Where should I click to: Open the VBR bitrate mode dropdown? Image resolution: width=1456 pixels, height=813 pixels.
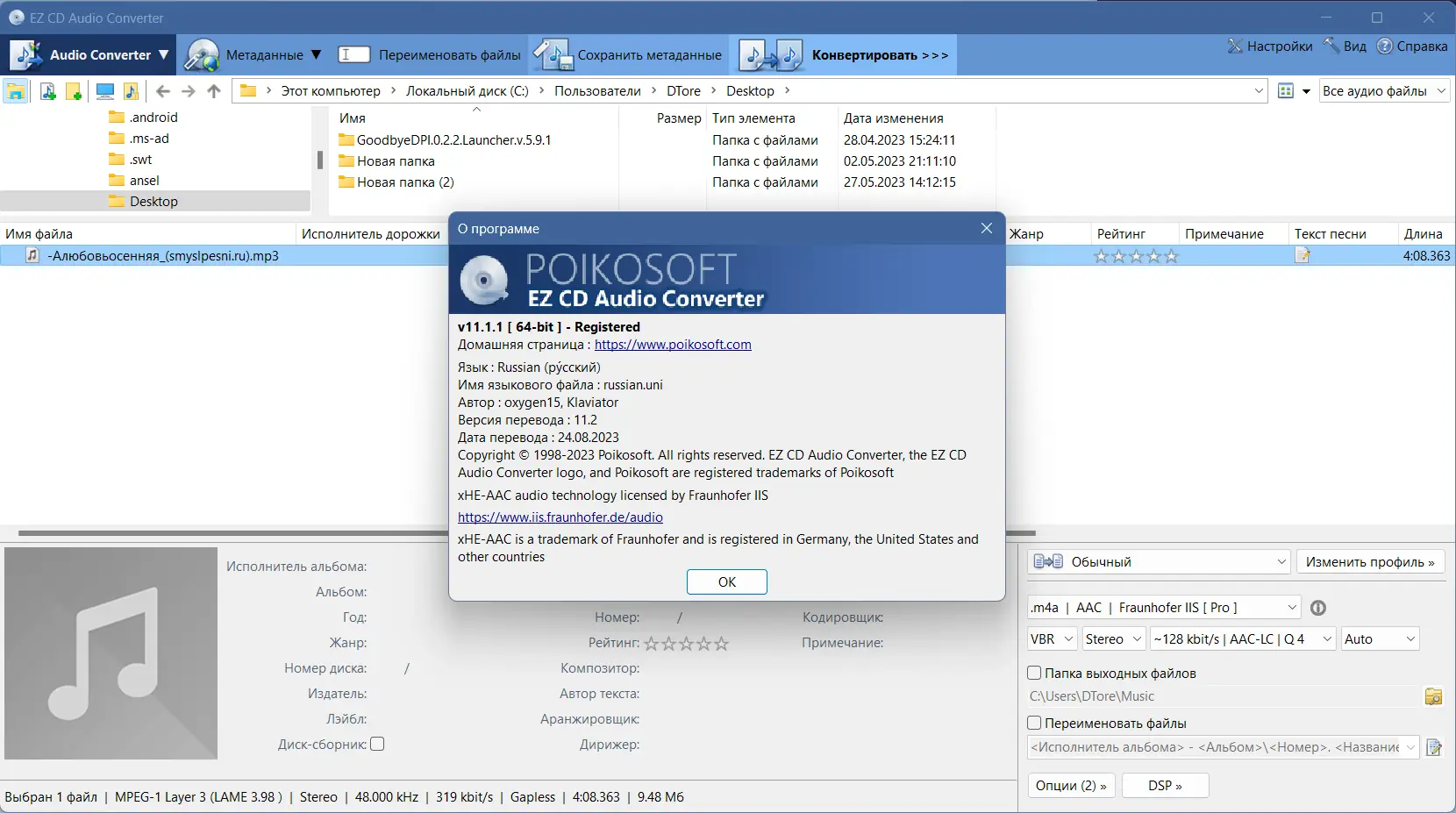click(1050, 639)
